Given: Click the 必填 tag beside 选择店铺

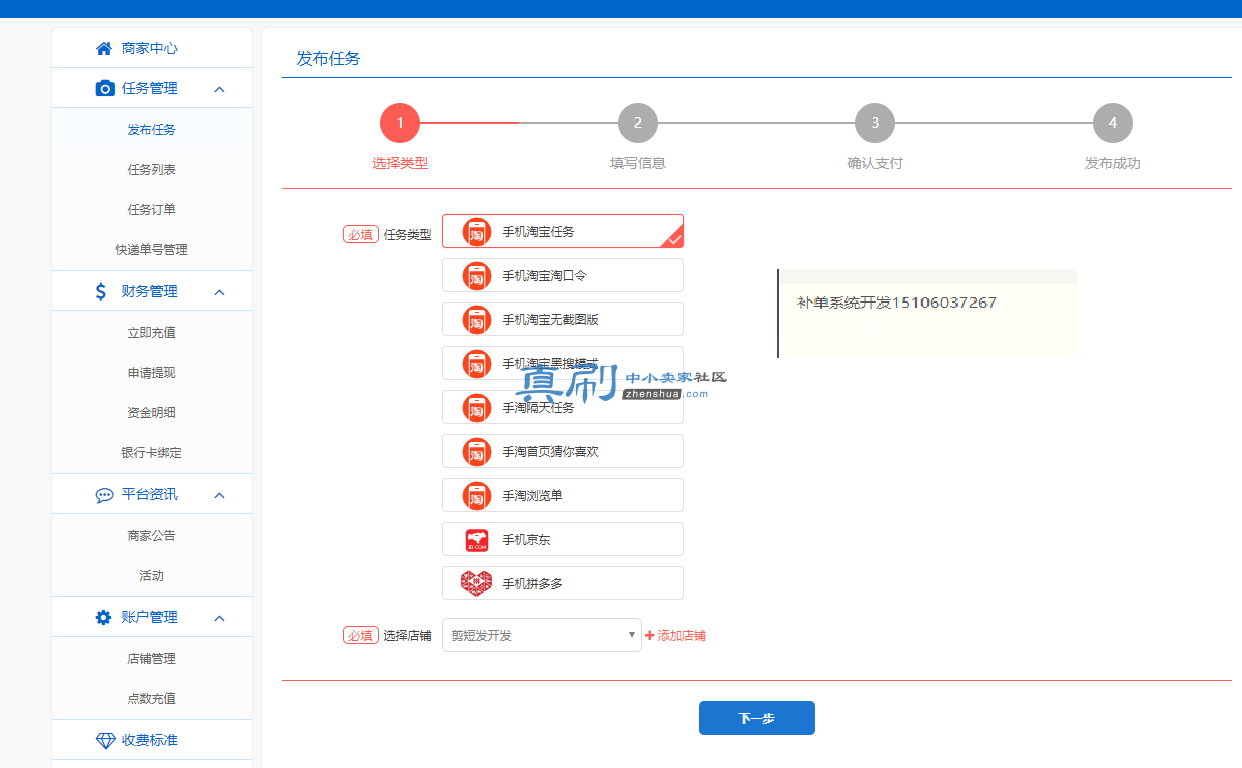Looking at the screenshot, I should pyautogui.click(x=361, y=635).
